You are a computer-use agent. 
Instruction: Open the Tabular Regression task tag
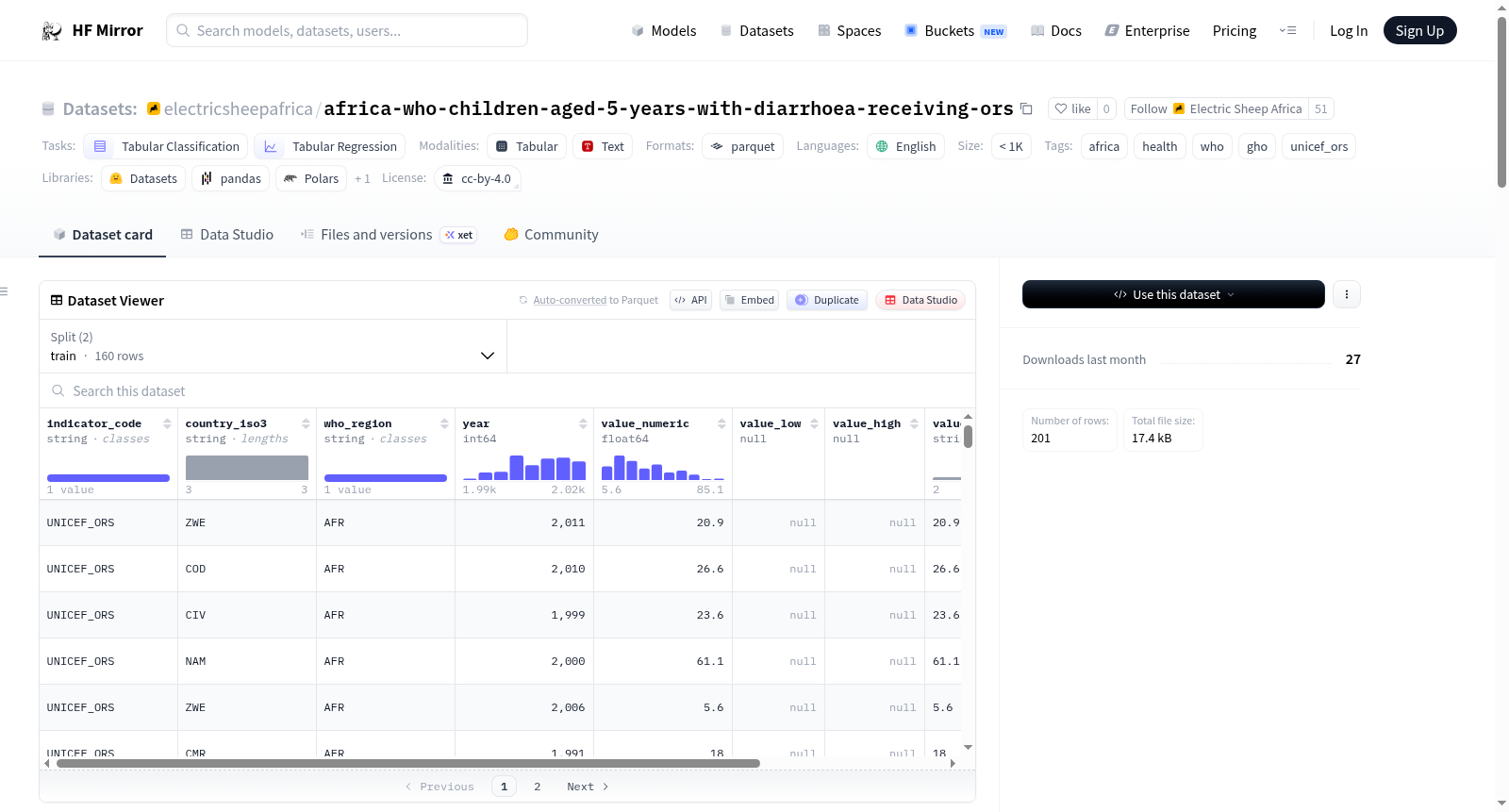[330, 146]
